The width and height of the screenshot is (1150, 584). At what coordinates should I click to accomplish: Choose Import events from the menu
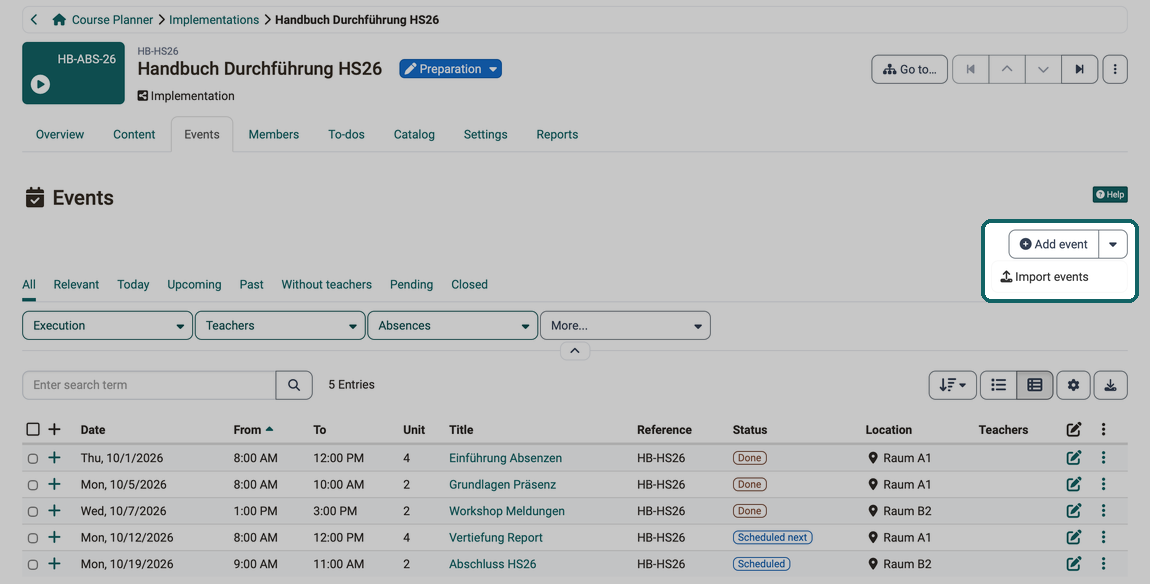click(x=1044, y=277)
